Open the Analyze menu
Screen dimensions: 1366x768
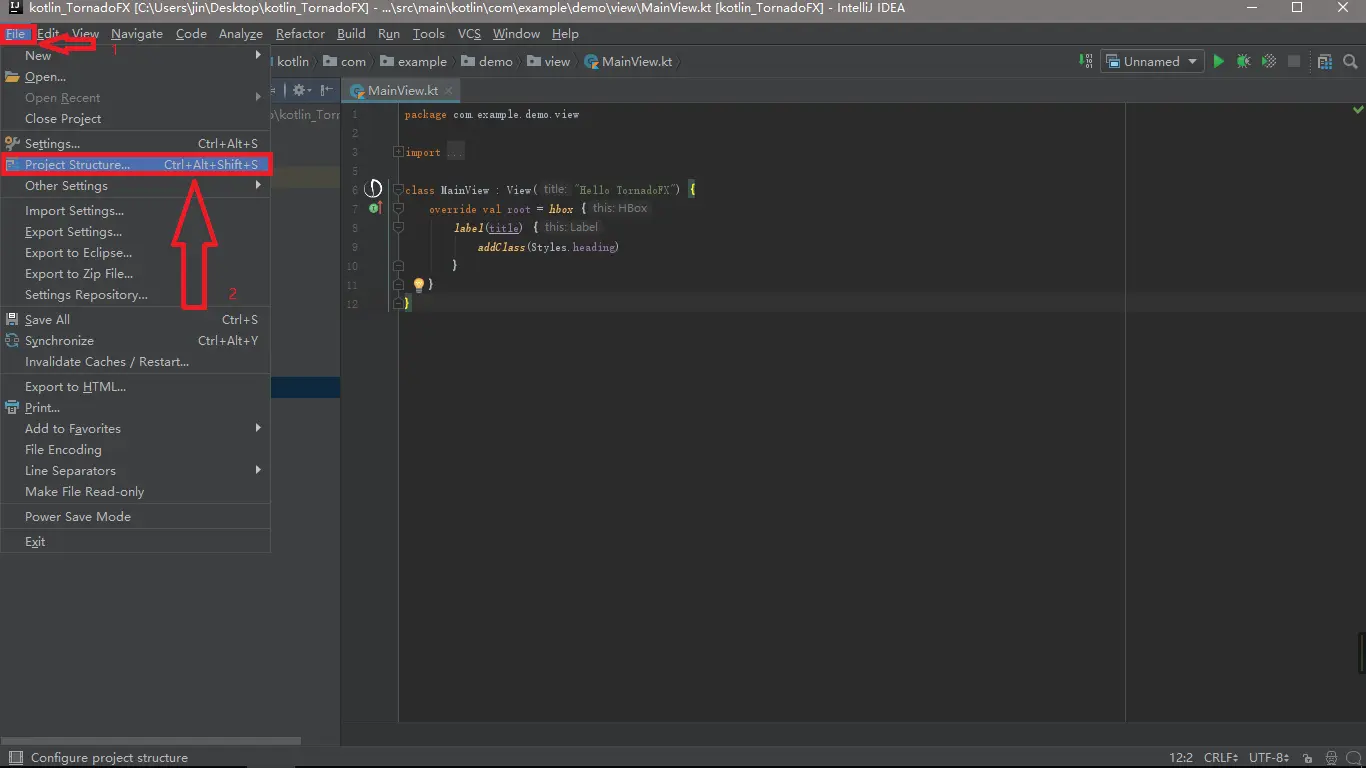coord(240,34)
